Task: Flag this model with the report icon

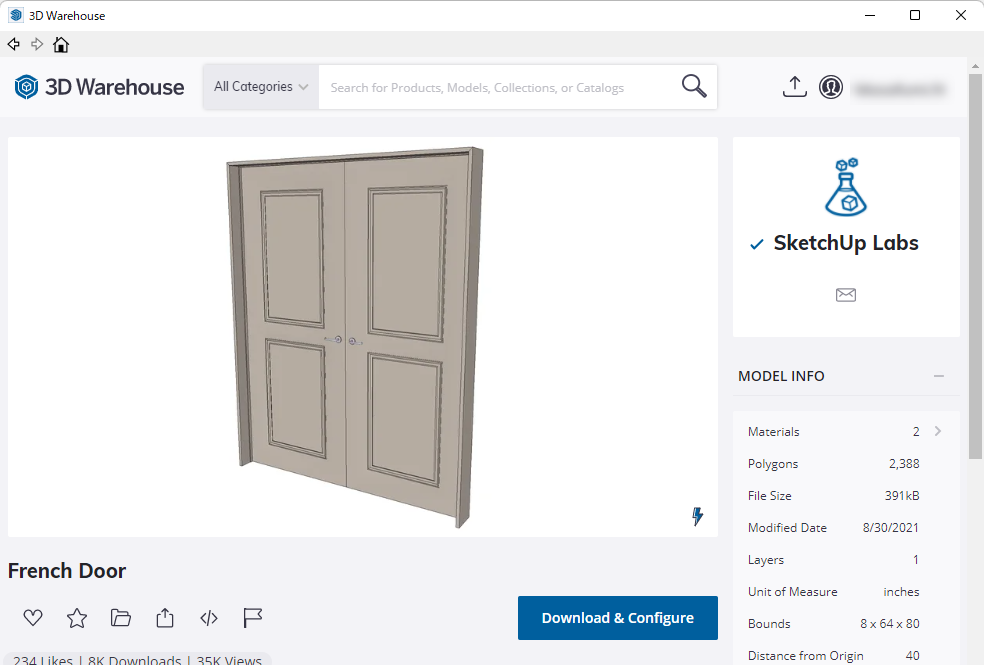Action: (253, 618)
